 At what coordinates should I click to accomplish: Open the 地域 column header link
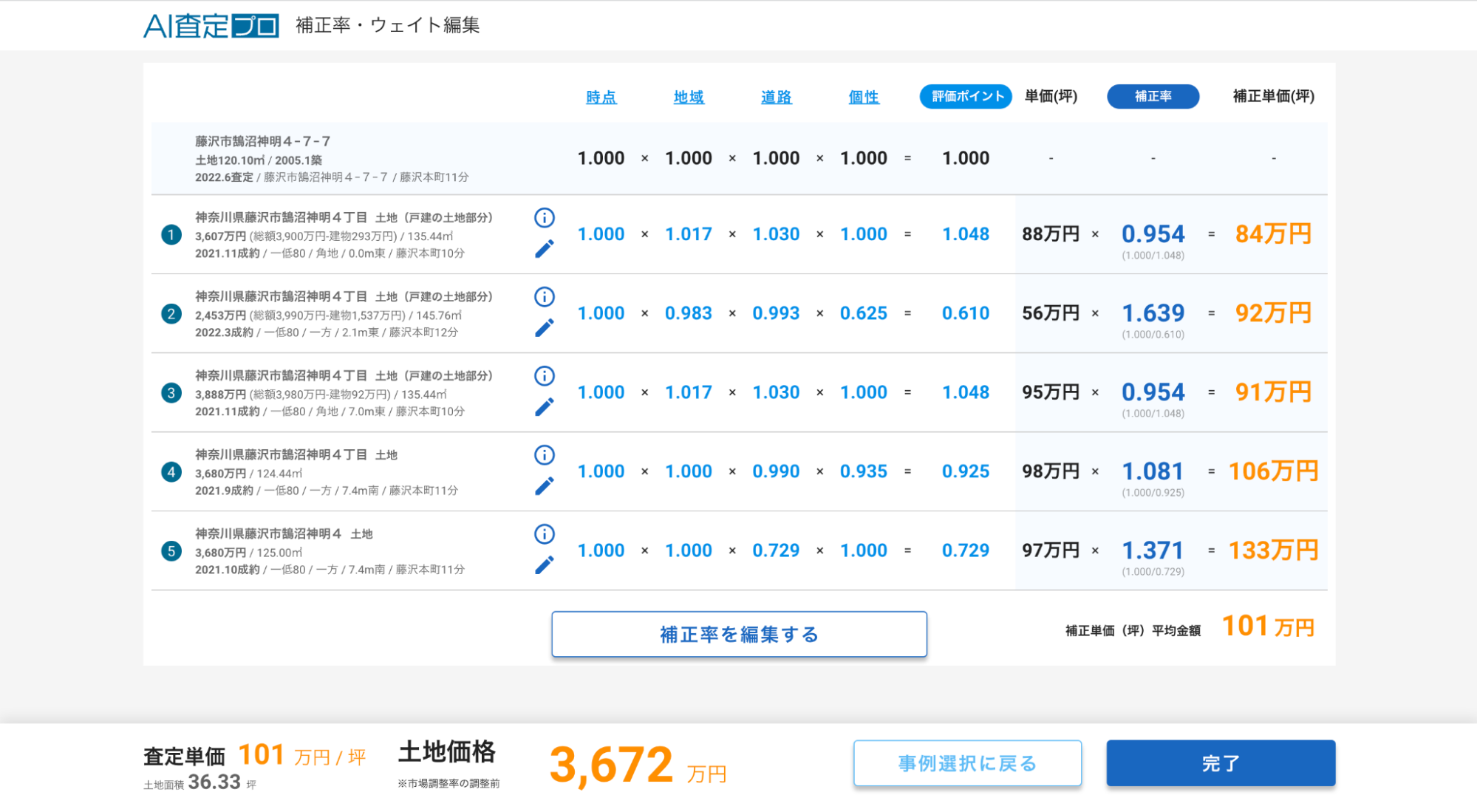click(689, 97)
